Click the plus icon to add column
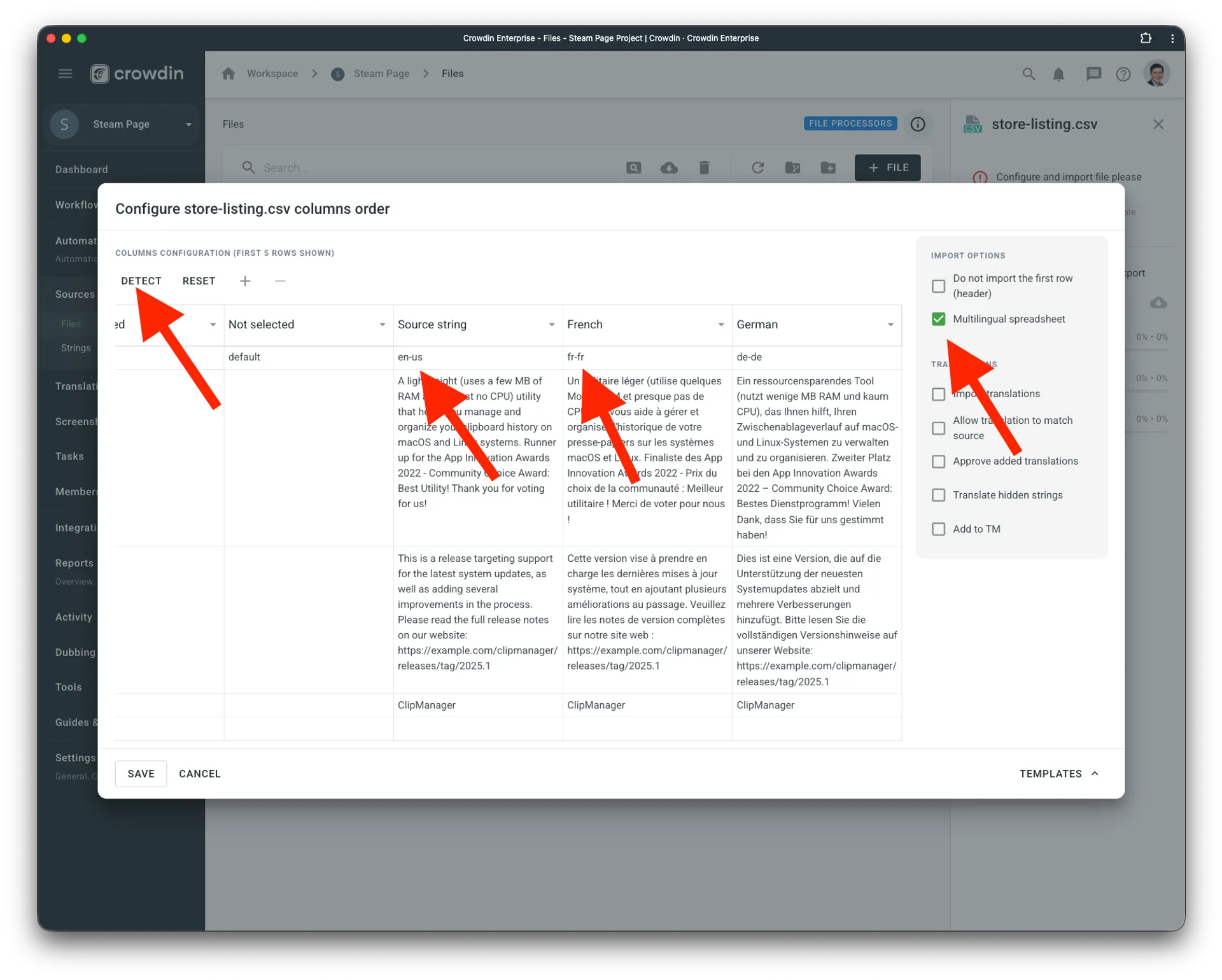 pos(245,281)
